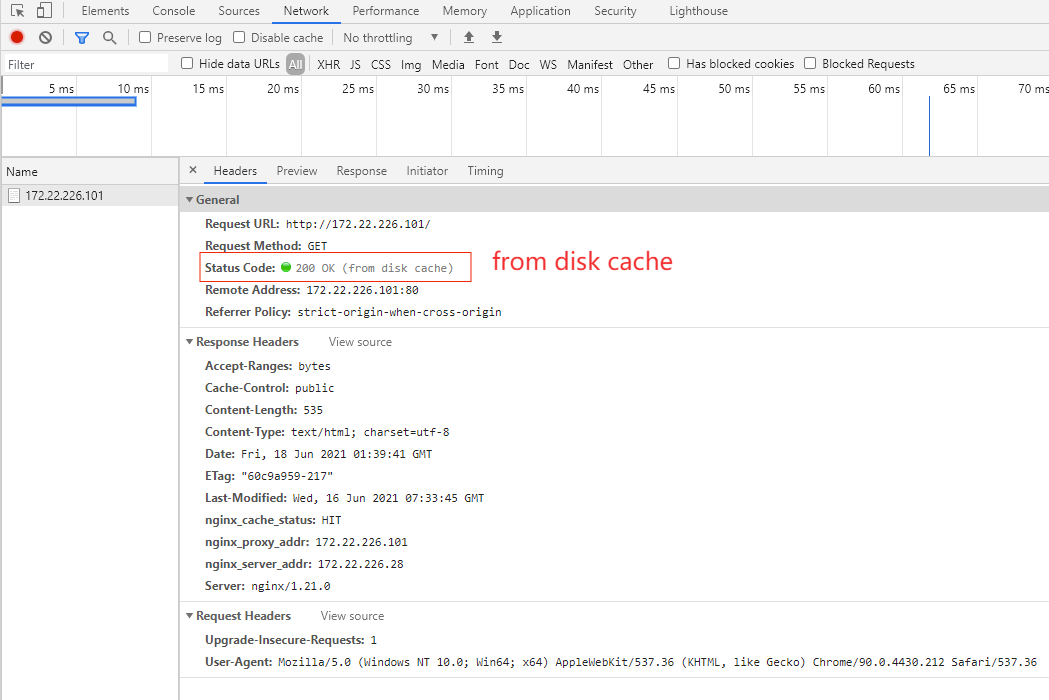This screenshot has width=1049, height=700.
Task: Click the ETag value "60c9a959-217"
Action: [287, 476]
